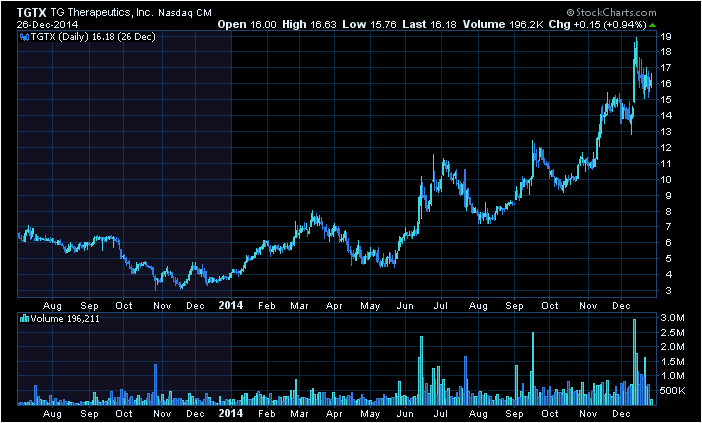Click the May label under the price chart
Viewport: 702px width, 423px height.
tap(370, 306)
